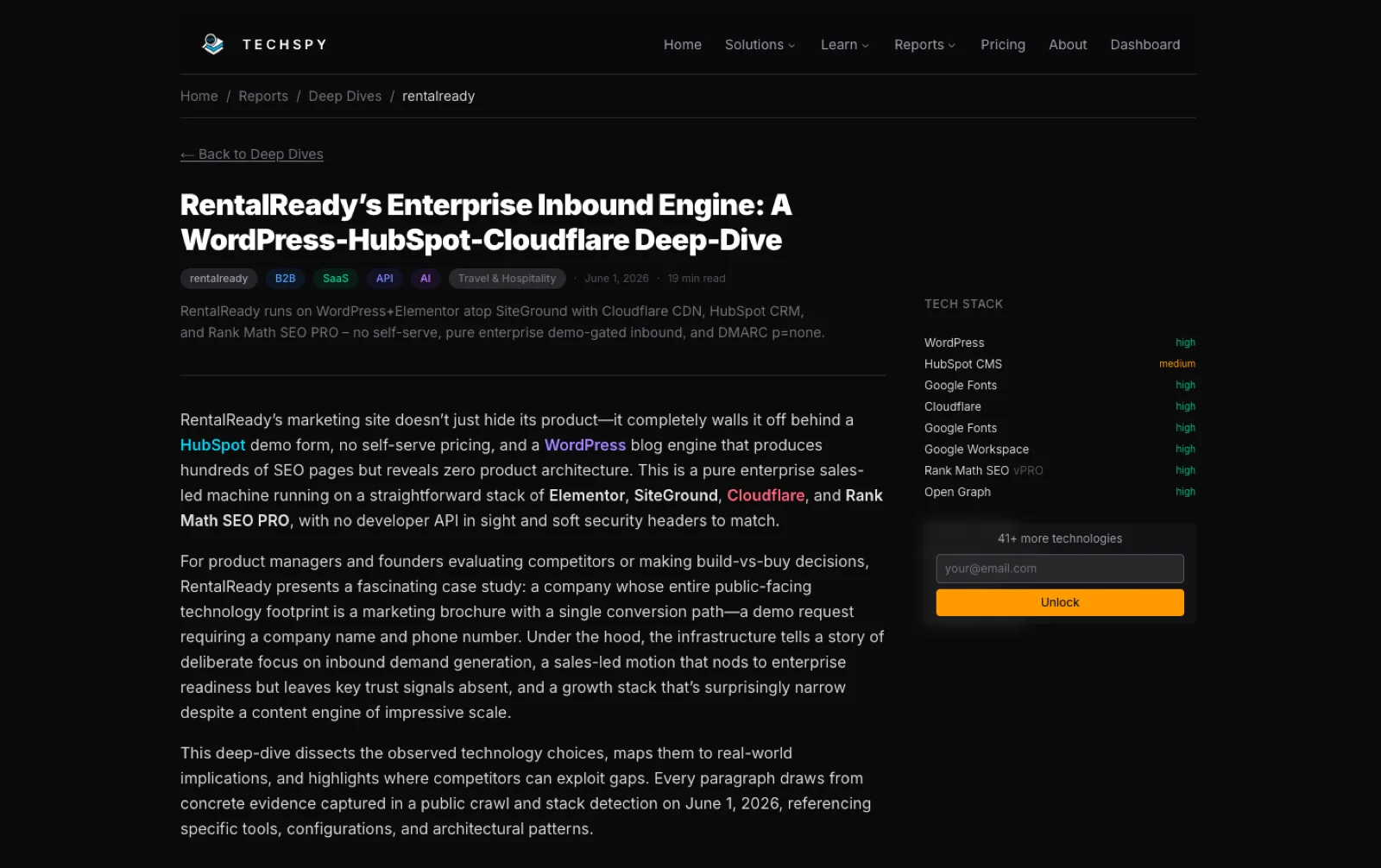1381x868 pixels.
Task: Go to the Dashboard
Action: coord(1145,45)
